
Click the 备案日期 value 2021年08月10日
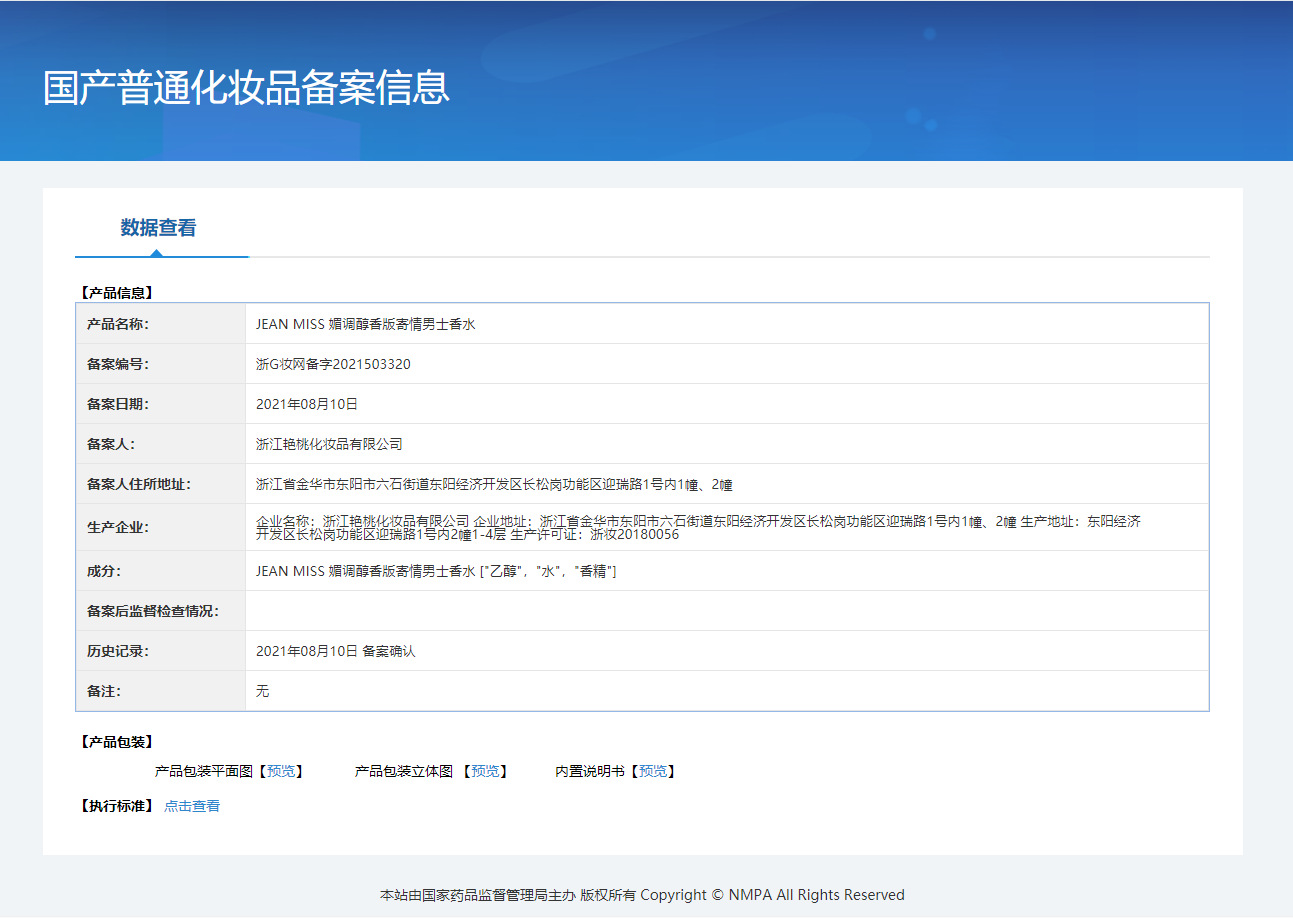pyautogui.click(x=312, y=404)
